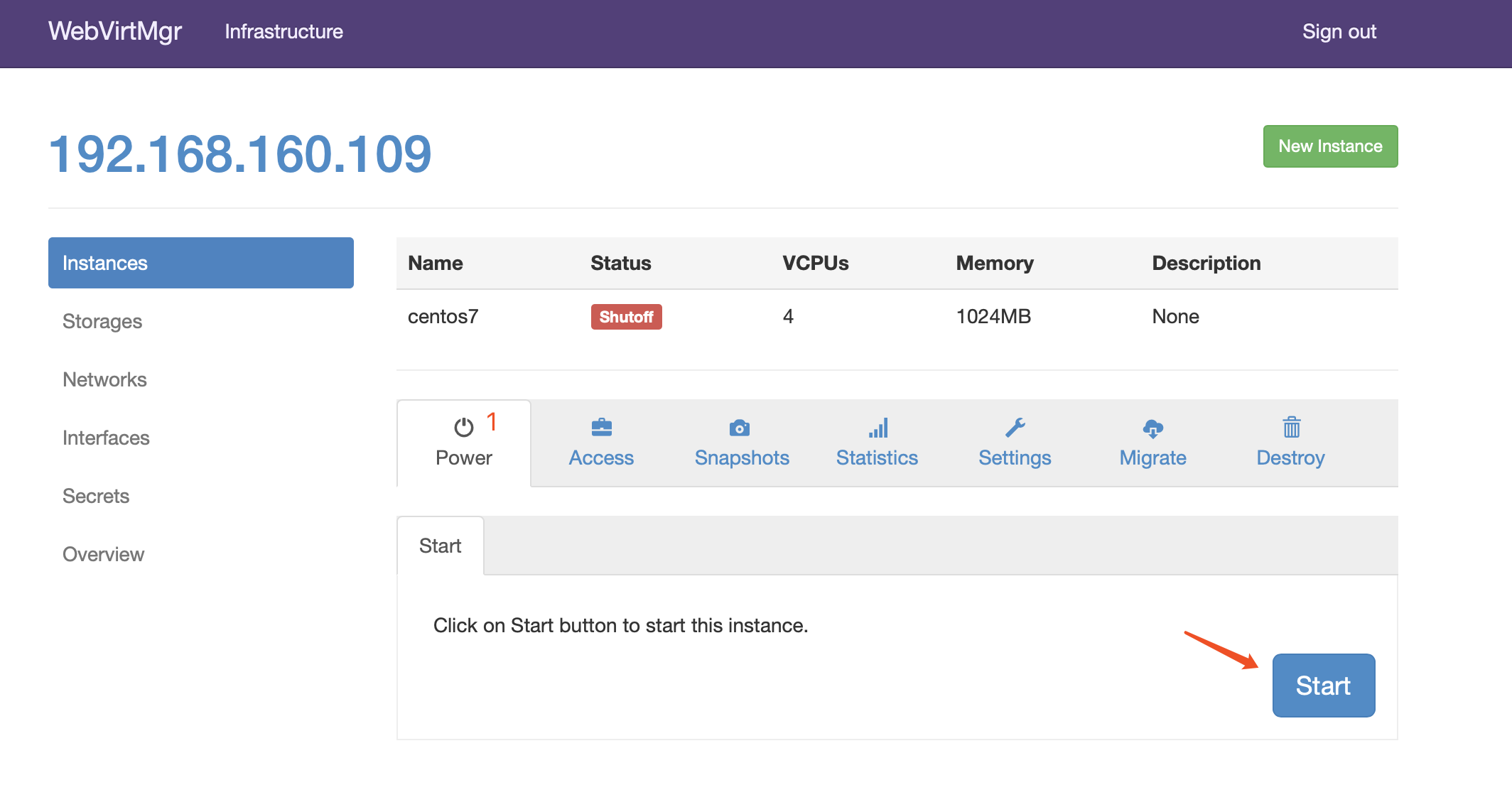
Task: Click the Shutoff status badge
Action: pyautogui.click(x=624, y=317)
